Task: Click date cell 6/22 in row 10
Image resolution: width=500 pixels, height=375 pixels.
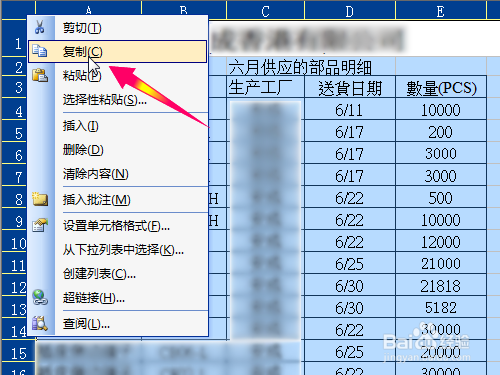Action: coord(350,241)
